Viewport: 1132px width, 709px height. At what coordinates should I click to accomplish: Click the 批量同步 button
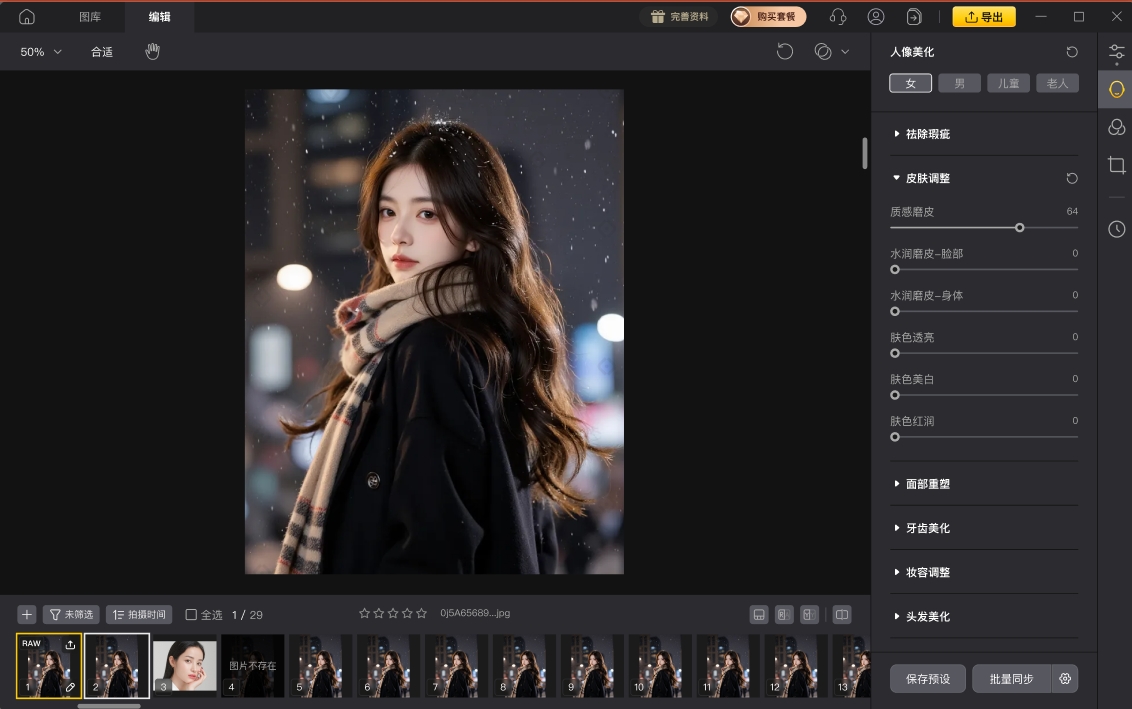coord(1011,679)
